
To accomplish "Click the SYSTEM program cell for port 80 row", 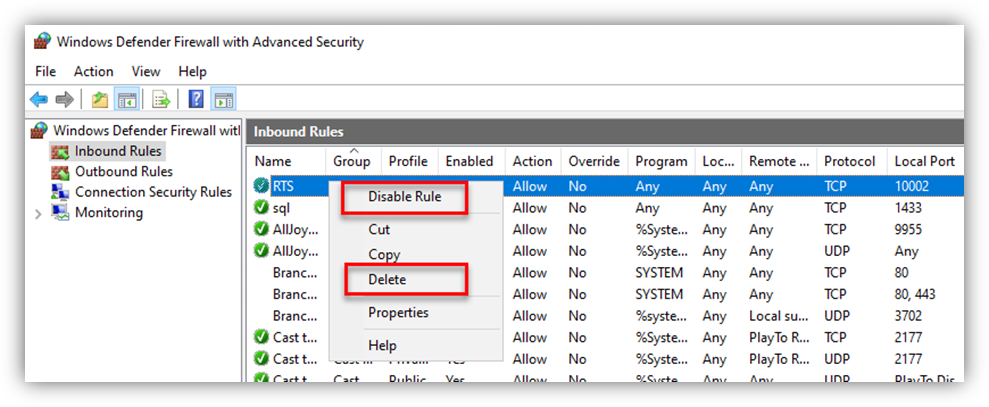I will (x=659, y=273).
